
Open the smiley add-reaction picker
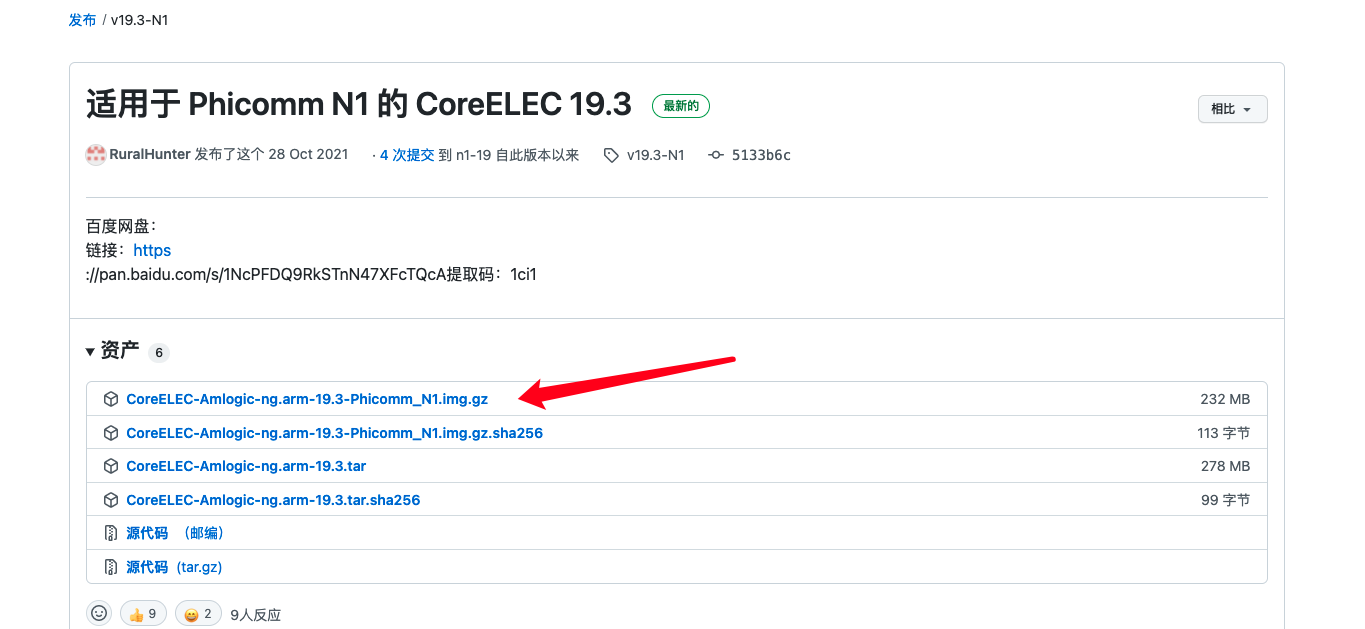tap(99, 613)
